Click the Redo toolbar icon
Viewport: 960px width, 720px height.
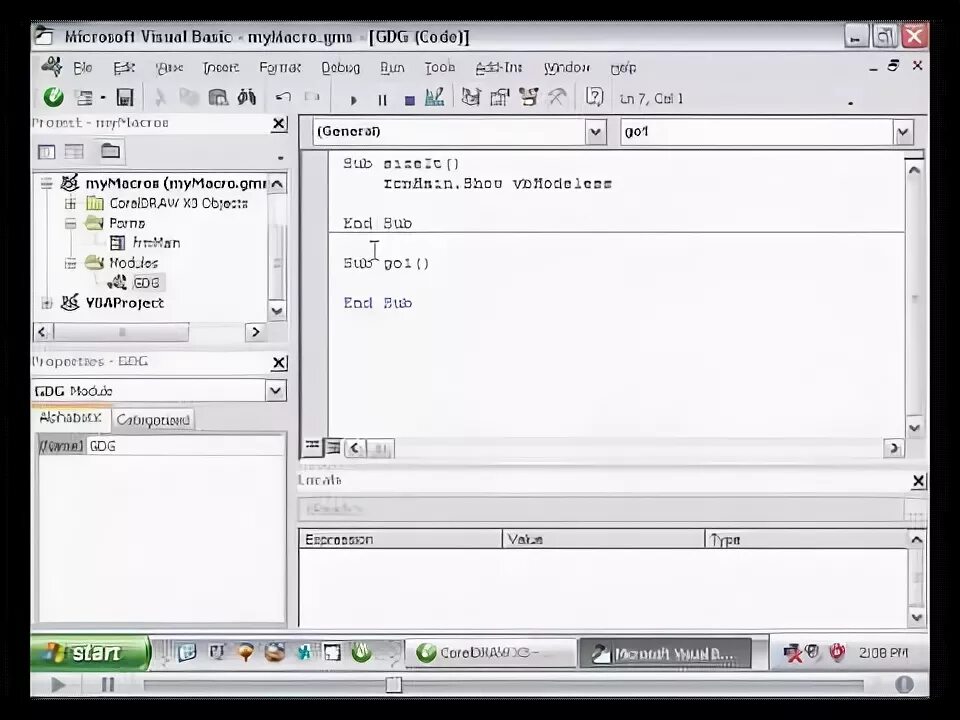(x=312, y=97)
